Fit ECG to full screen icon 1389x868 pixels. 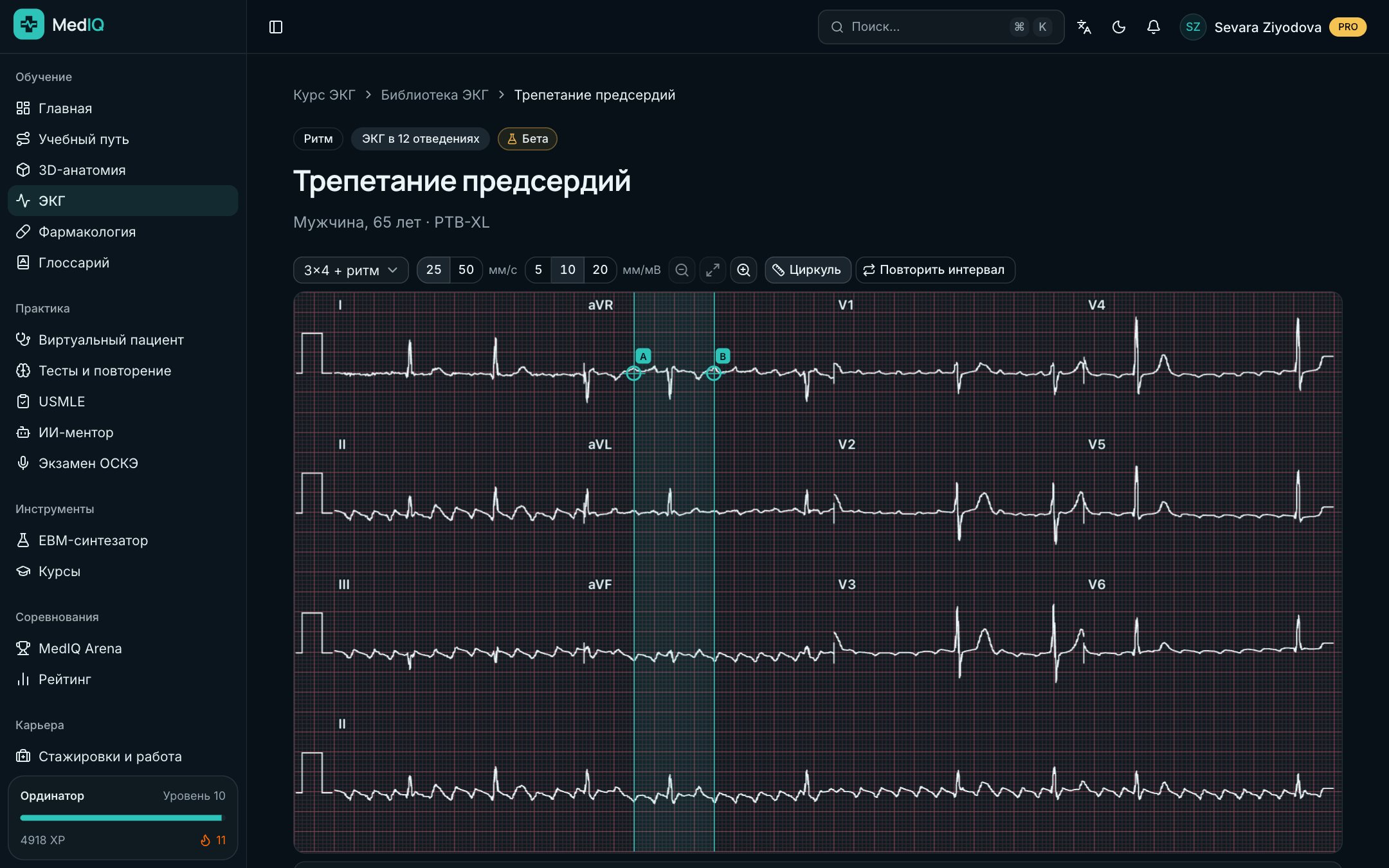click(x=713, y=270)
